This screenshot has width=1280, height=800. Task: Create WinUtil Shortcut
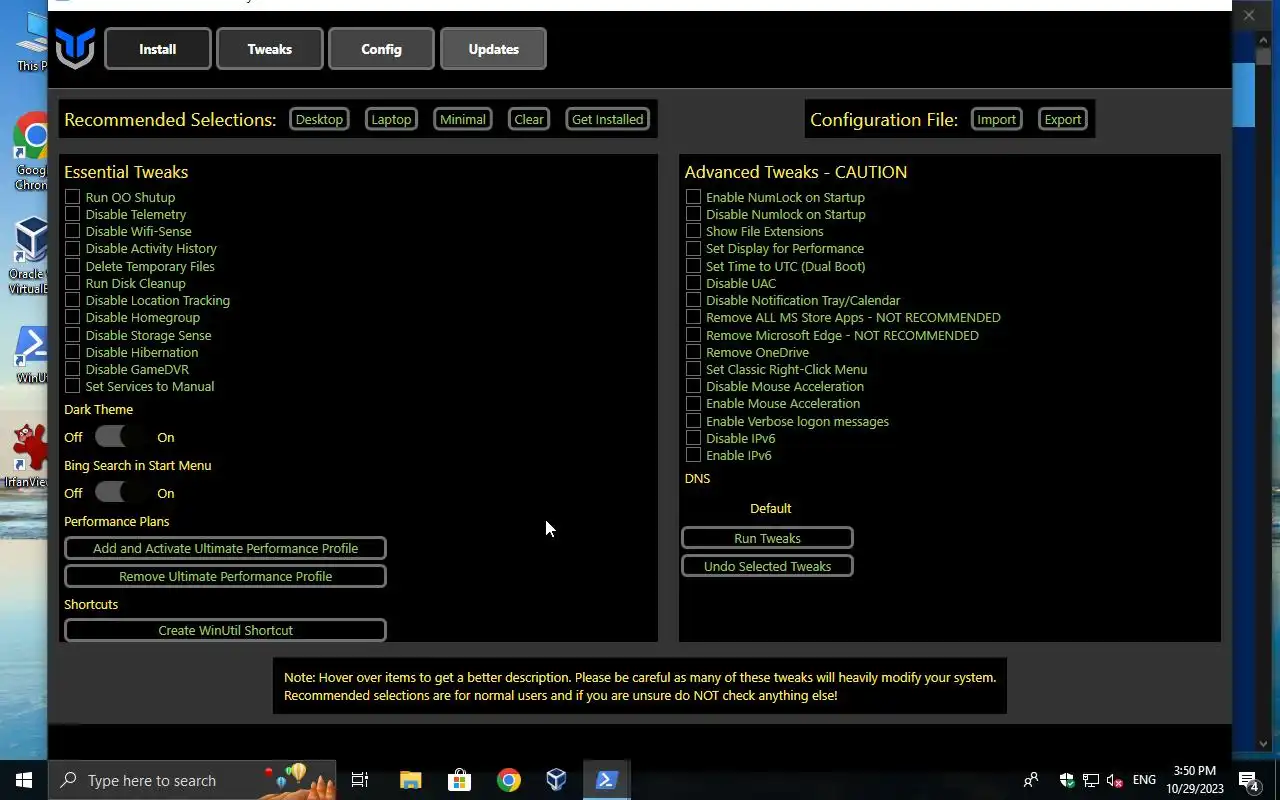tap(225, 630)
